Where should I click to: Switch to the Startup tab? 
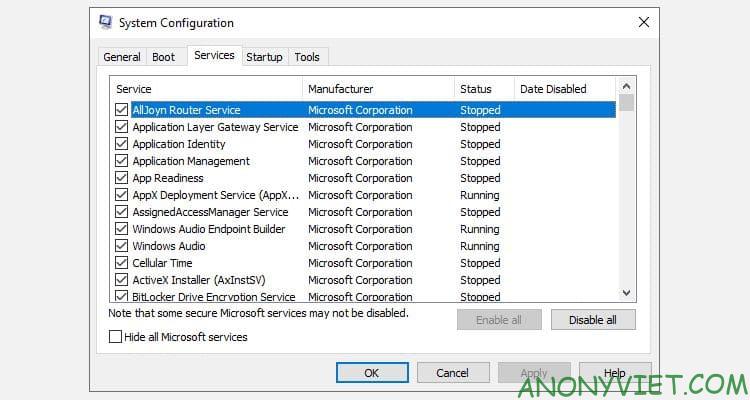(x=264, y=57)
